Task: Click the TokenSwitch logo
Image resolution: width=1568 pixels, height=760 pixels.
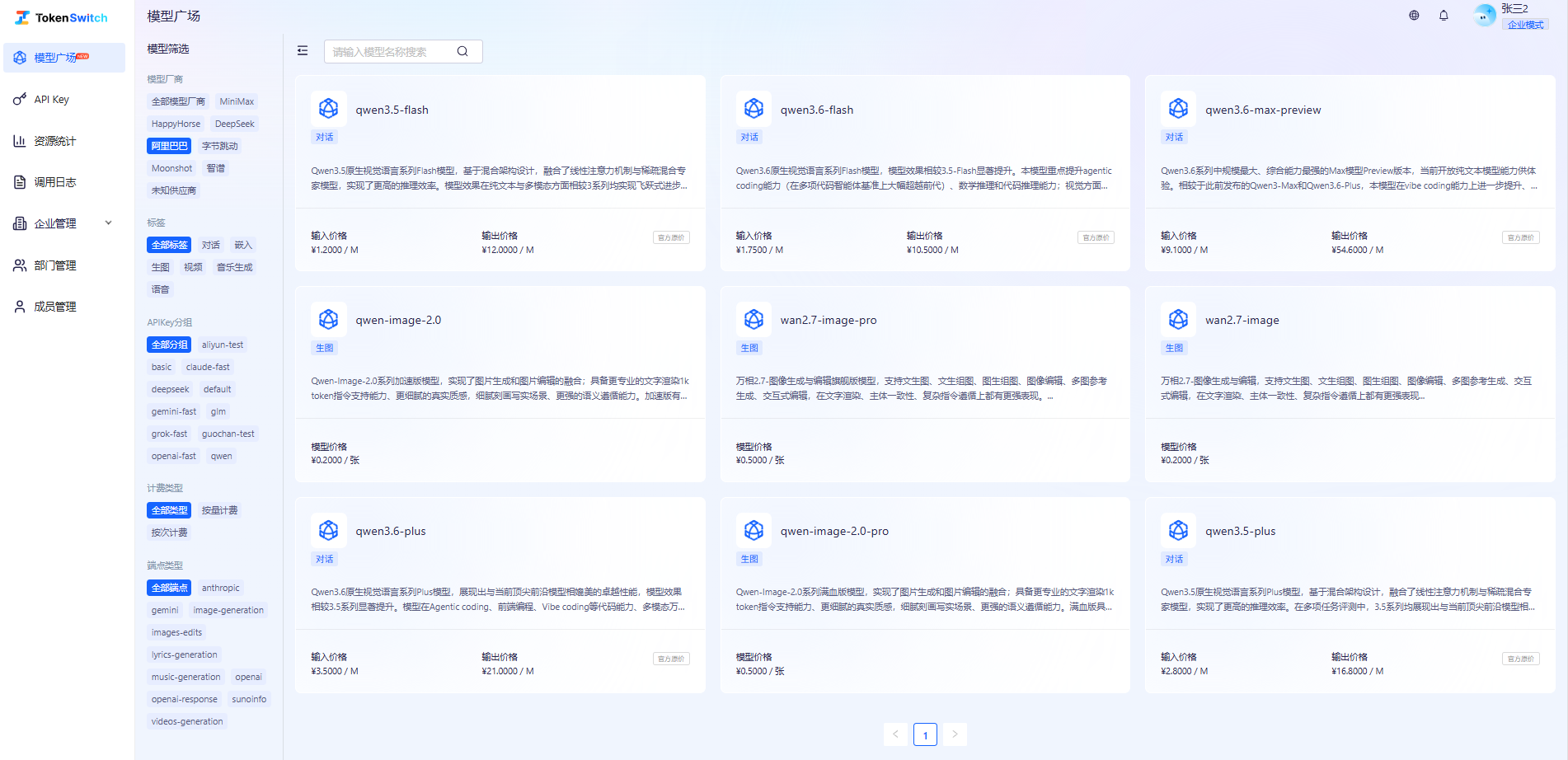Action: [61, 17]
